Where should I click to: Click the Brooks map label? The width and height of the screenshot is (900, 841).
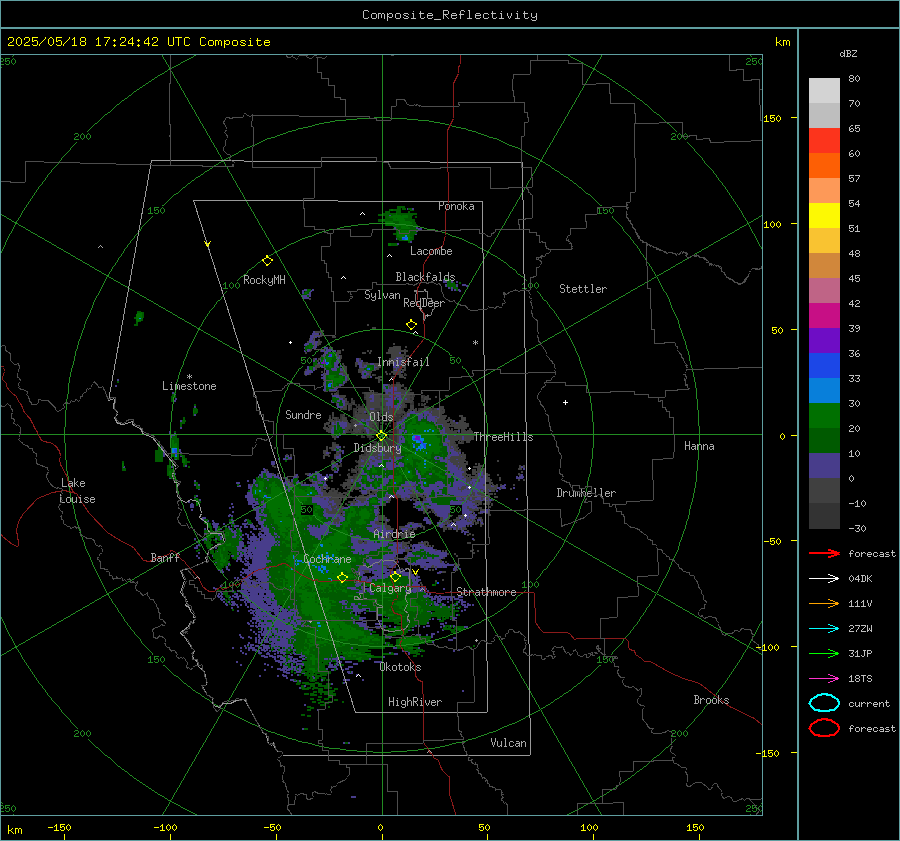pyautogui.click(x=711, y=700)
